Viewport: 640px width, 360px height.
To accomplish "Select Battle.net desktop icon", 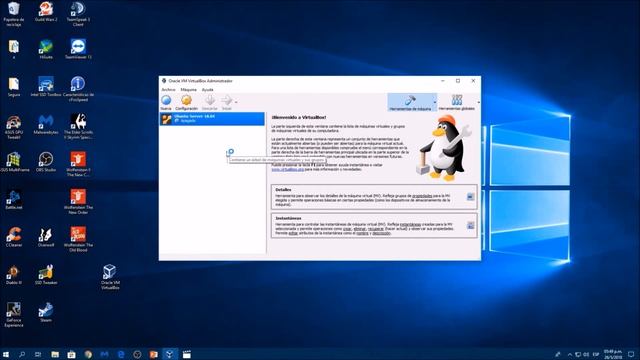I will (14, 200).
